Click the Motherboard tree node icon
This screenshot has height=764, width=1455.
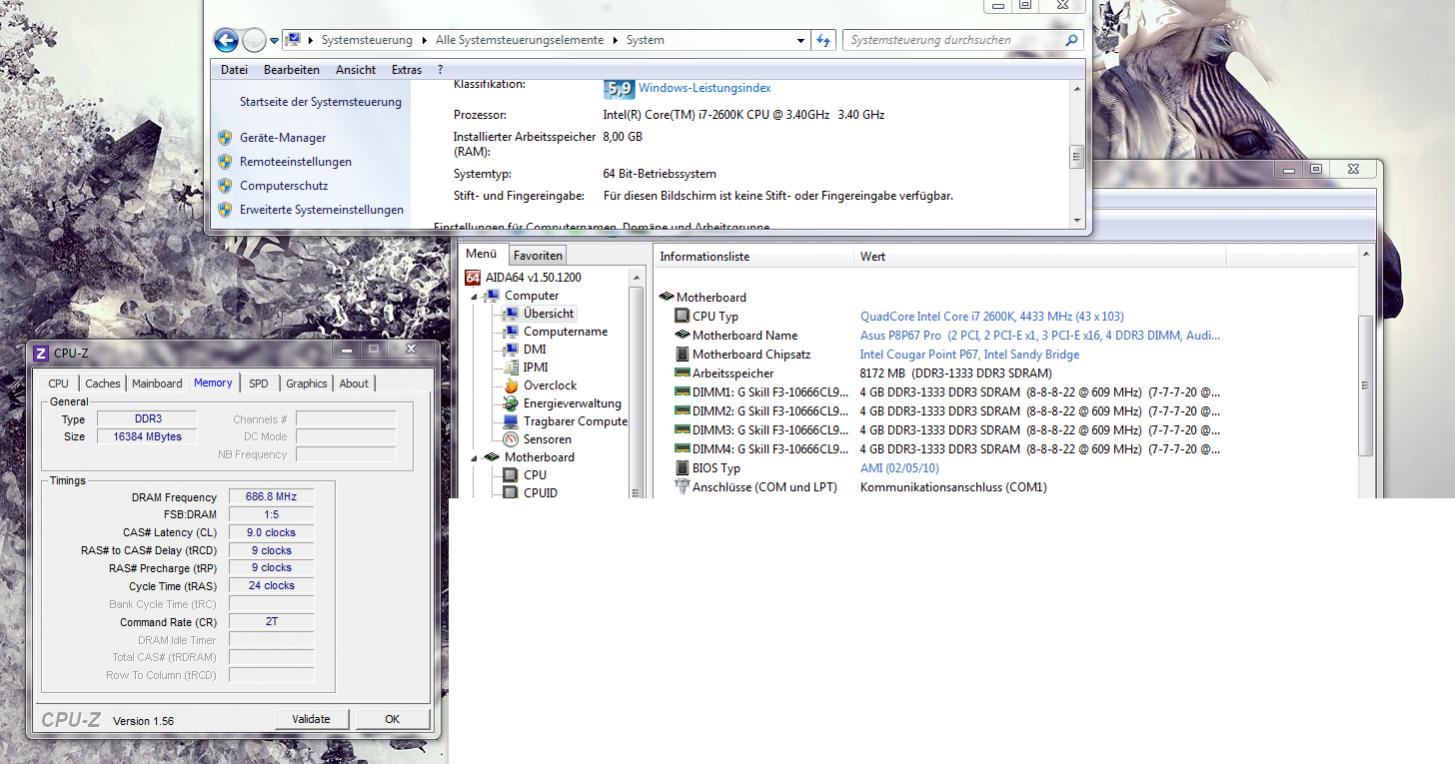493,457
